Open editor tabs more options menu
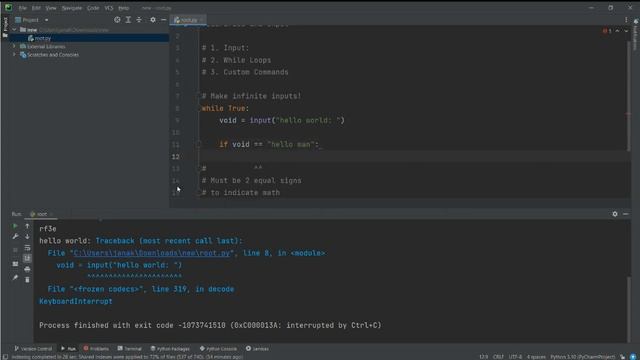 coord(626,20)
